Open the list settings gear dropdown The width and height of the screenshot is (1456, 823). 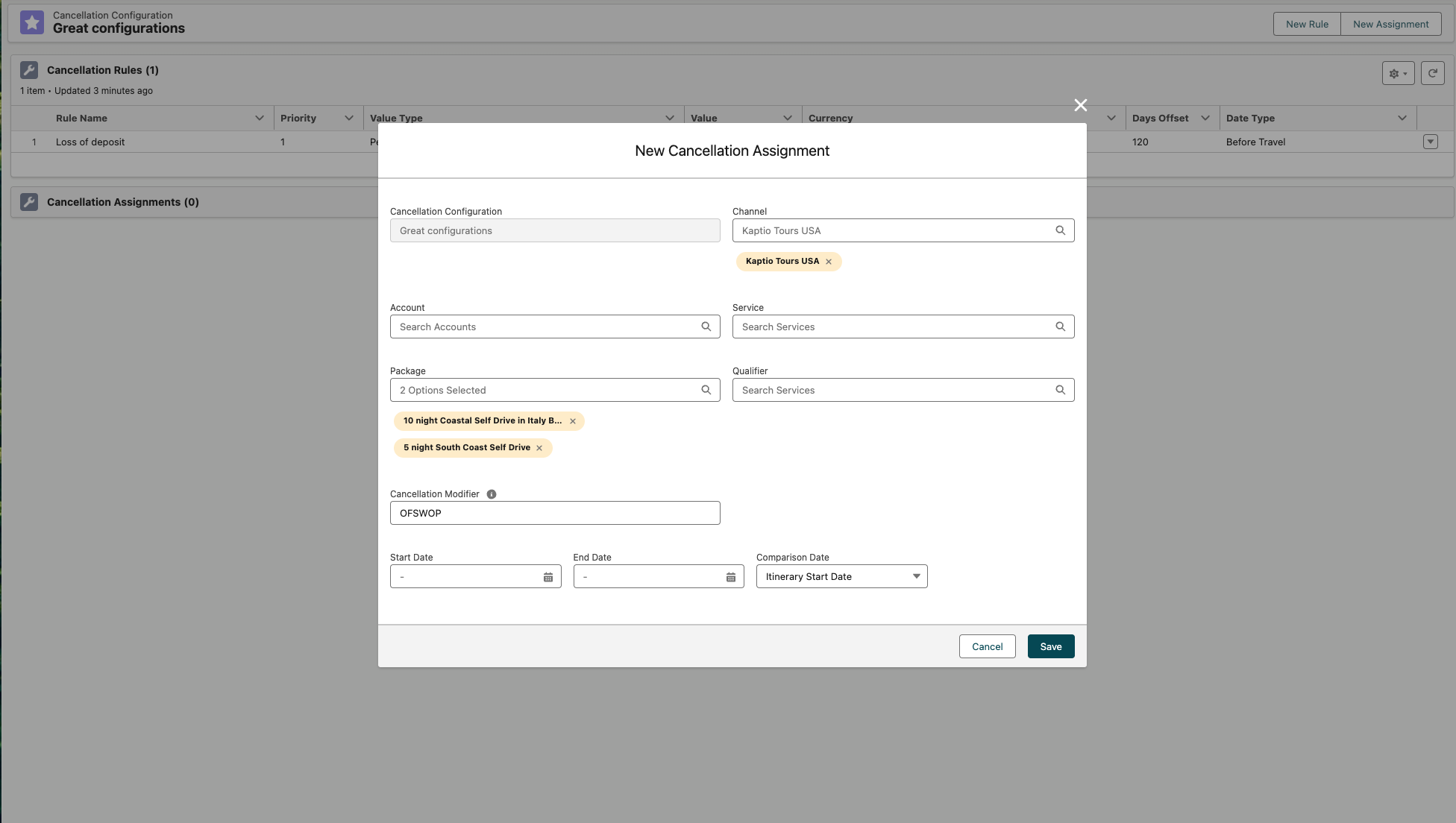[x=1398, y=73]
